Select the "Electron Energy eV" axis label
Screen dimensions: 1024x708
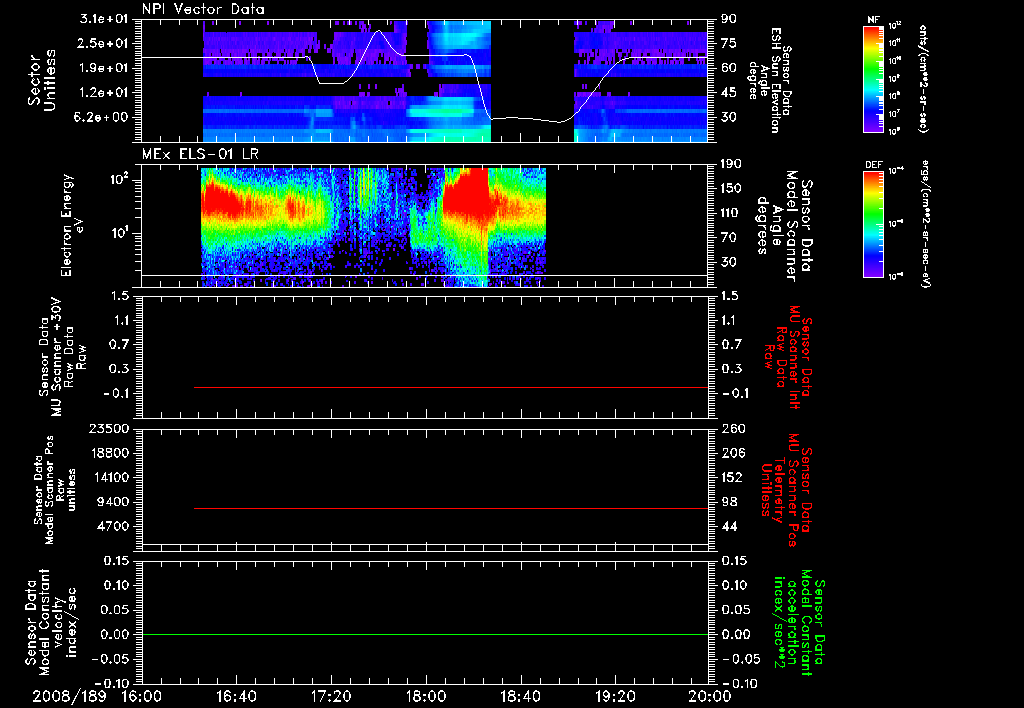(72, 225)
